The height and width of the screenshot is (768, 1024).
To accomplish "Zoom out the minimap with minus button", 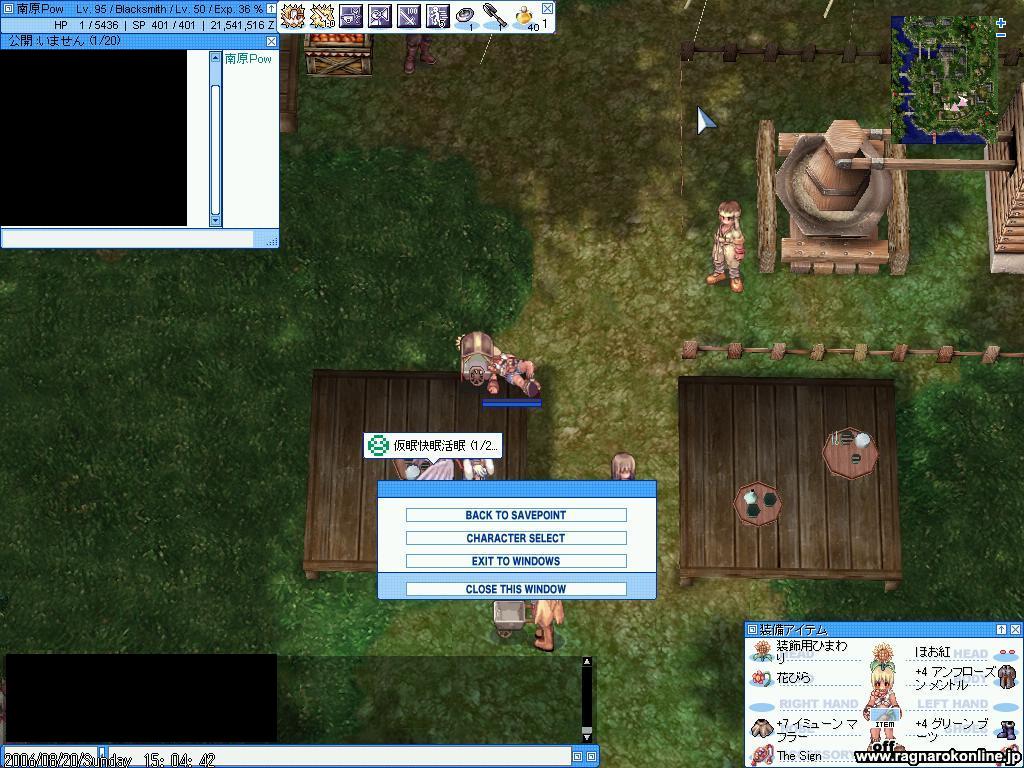I will (x=1001, y=35).
